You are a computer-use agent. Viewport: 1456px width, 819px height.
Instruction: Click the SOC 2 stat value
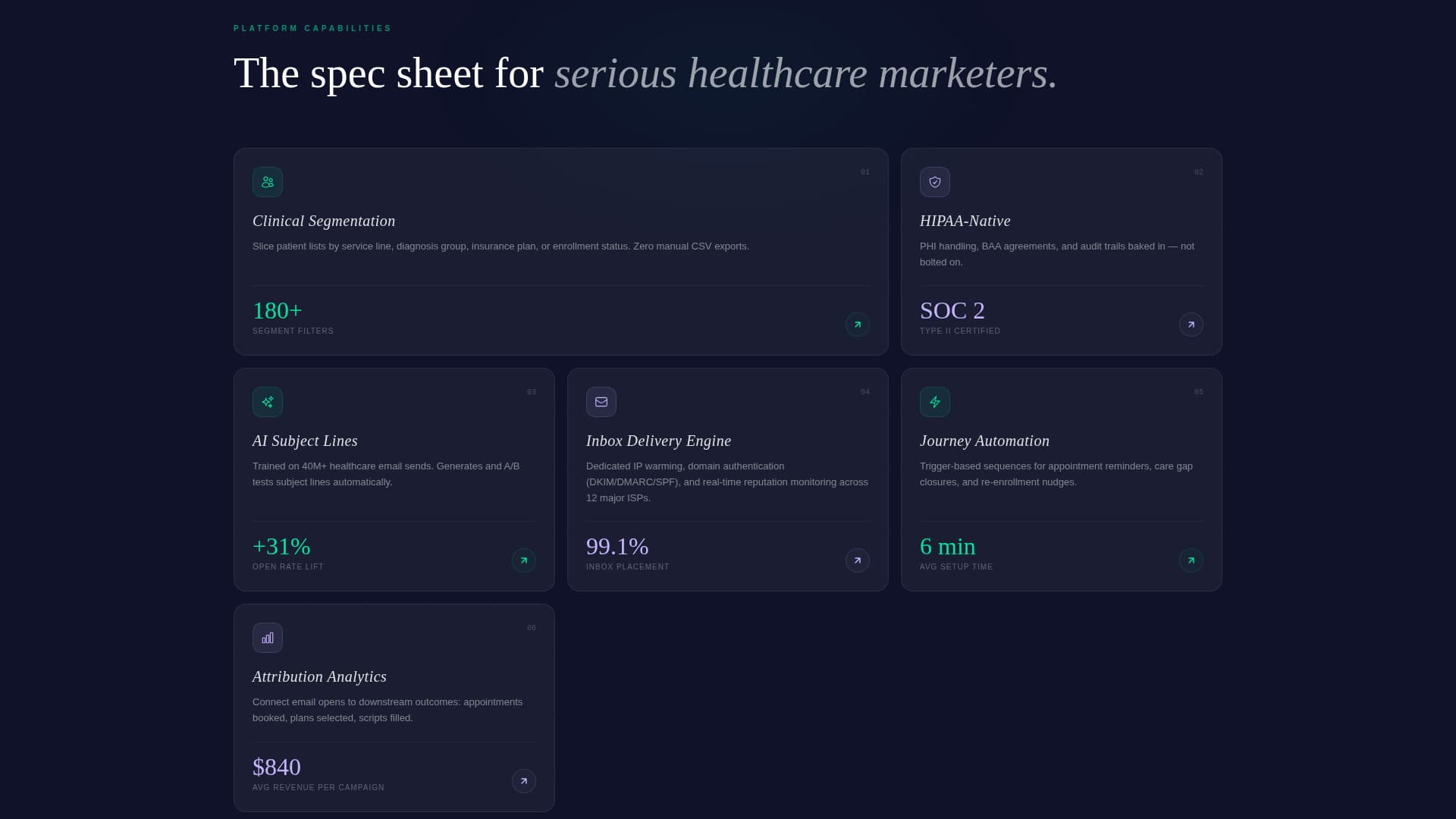[952, 310]
